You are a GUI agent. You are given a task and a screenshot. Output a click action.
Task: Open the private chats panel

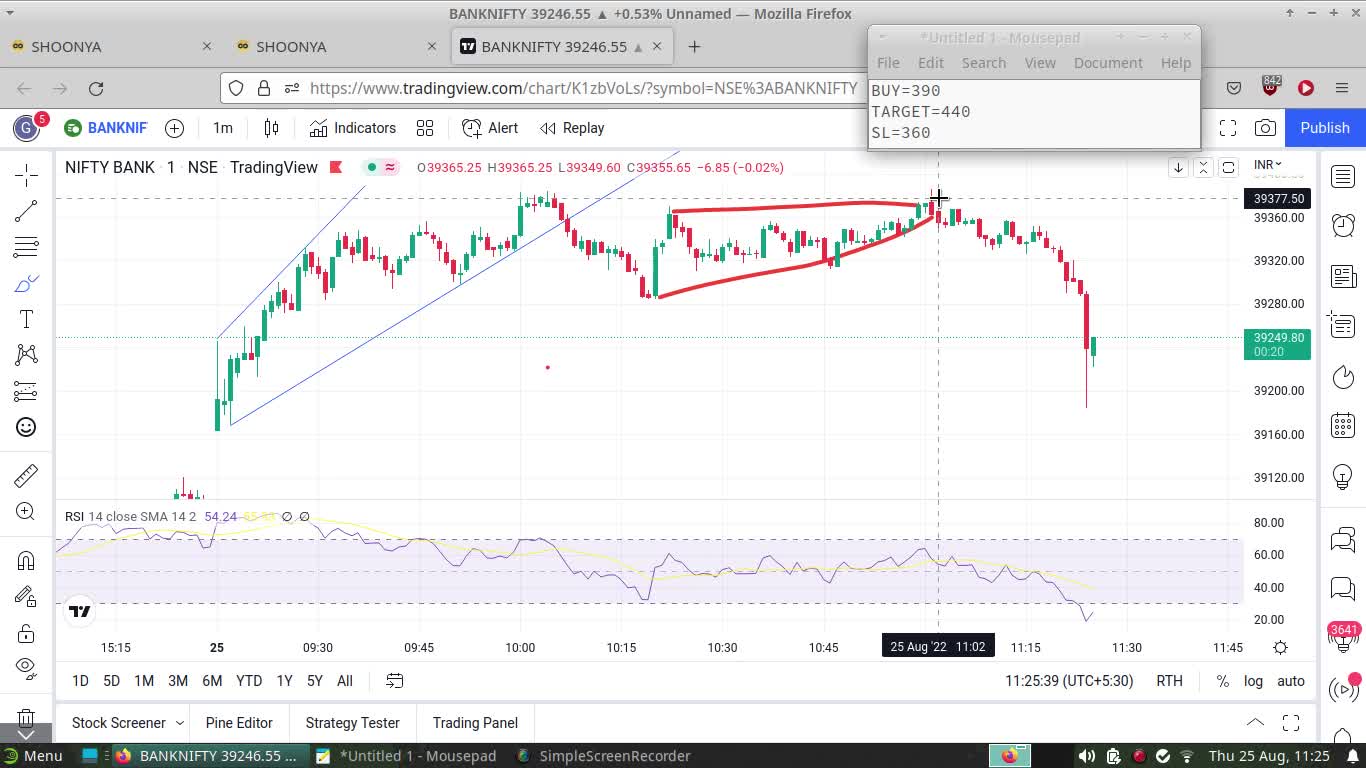pos(1343,590)
